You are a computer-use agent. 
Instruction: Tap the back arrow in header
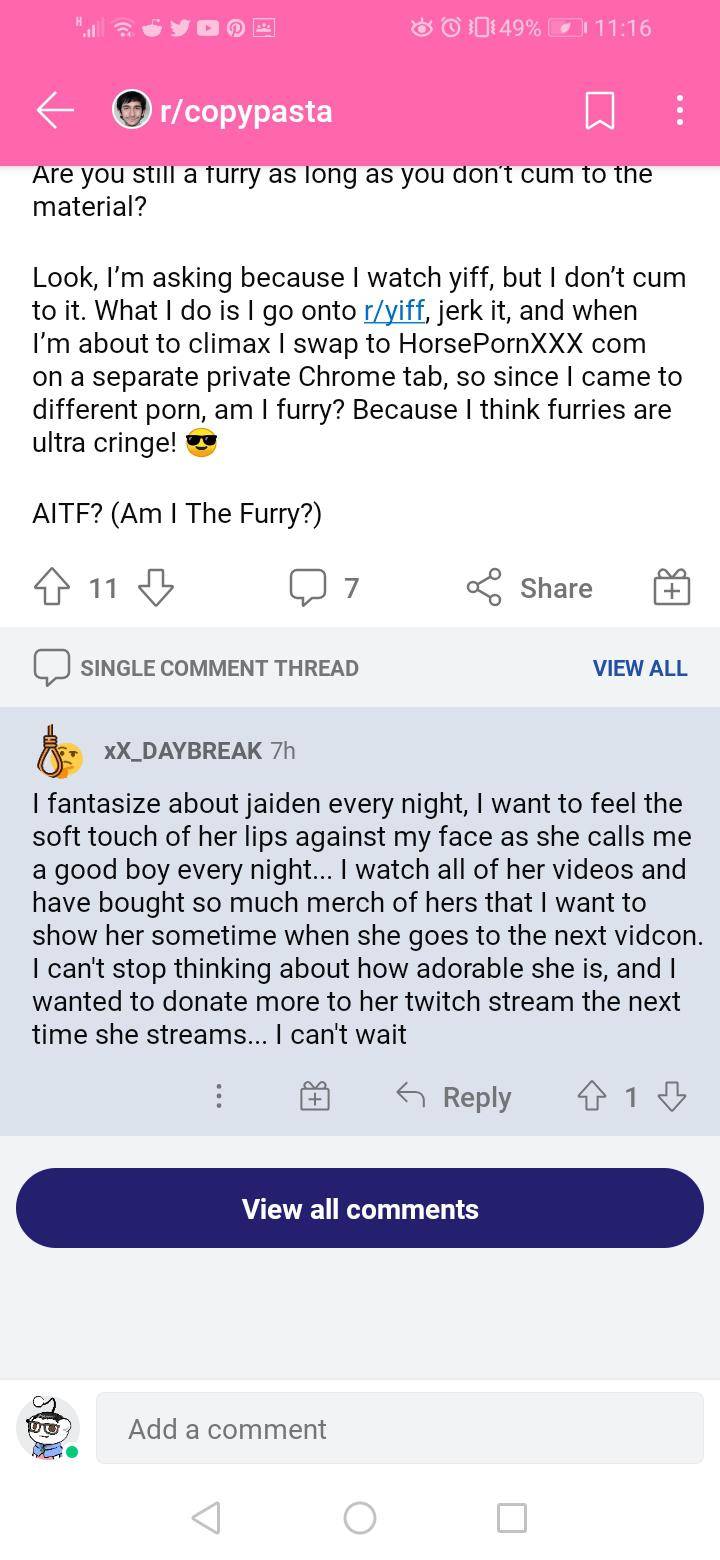click(x=55, y=110)
